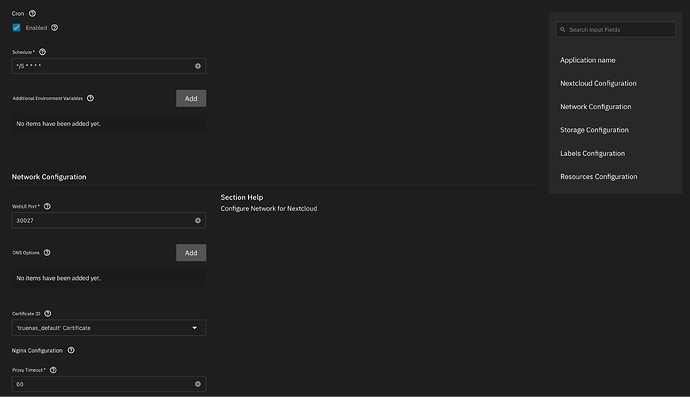Show help for Proxy Timeout

pos(53,370)
